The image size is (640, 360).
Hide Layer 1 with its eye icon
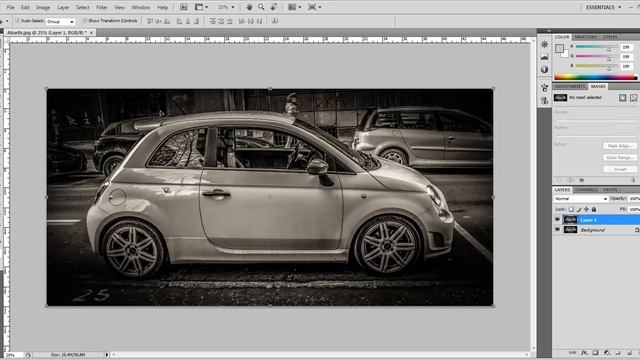tap(558, 220)
